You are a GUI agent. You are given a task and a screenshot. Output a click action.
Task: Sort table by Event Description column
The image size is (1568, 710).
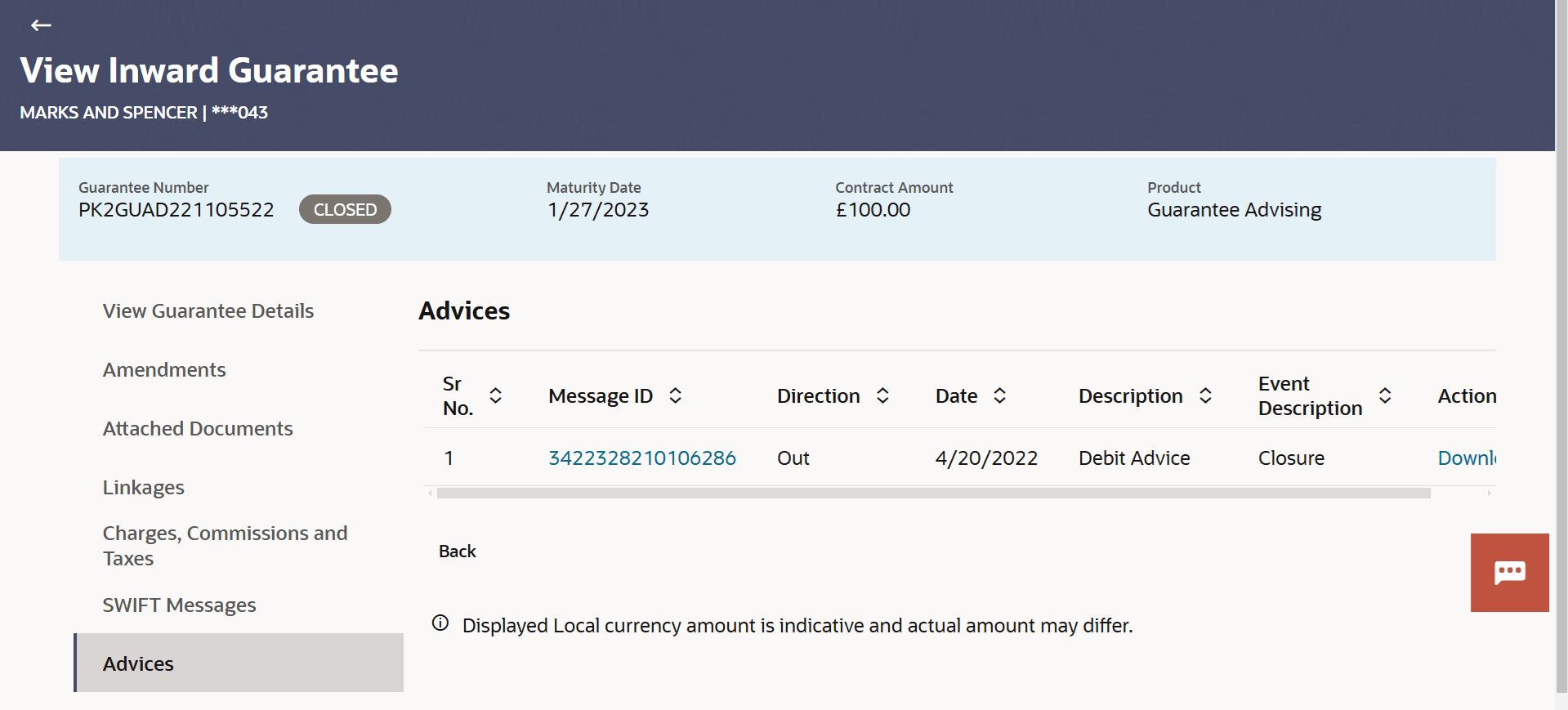click(1385, 396)
